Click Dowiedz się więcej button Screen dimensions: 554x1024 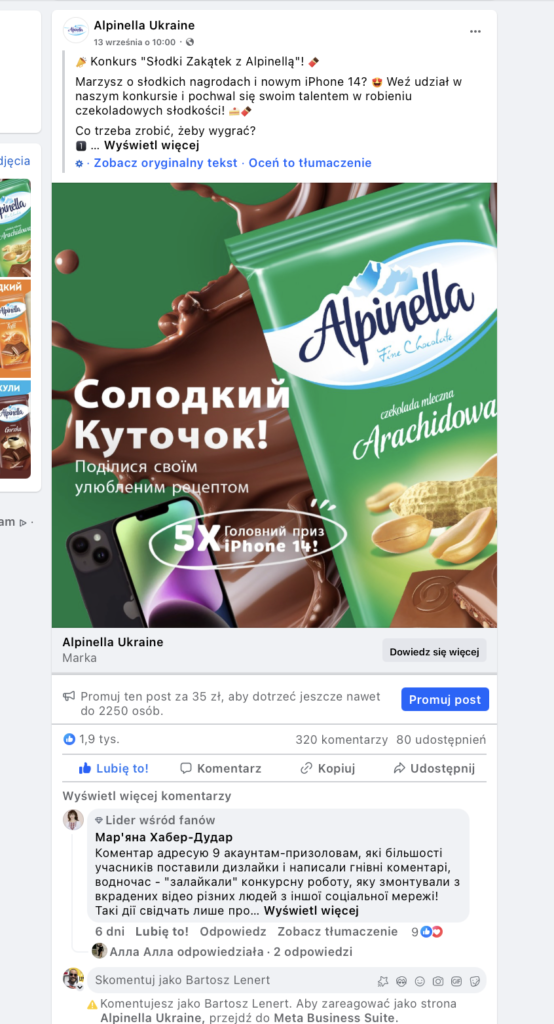434,651
